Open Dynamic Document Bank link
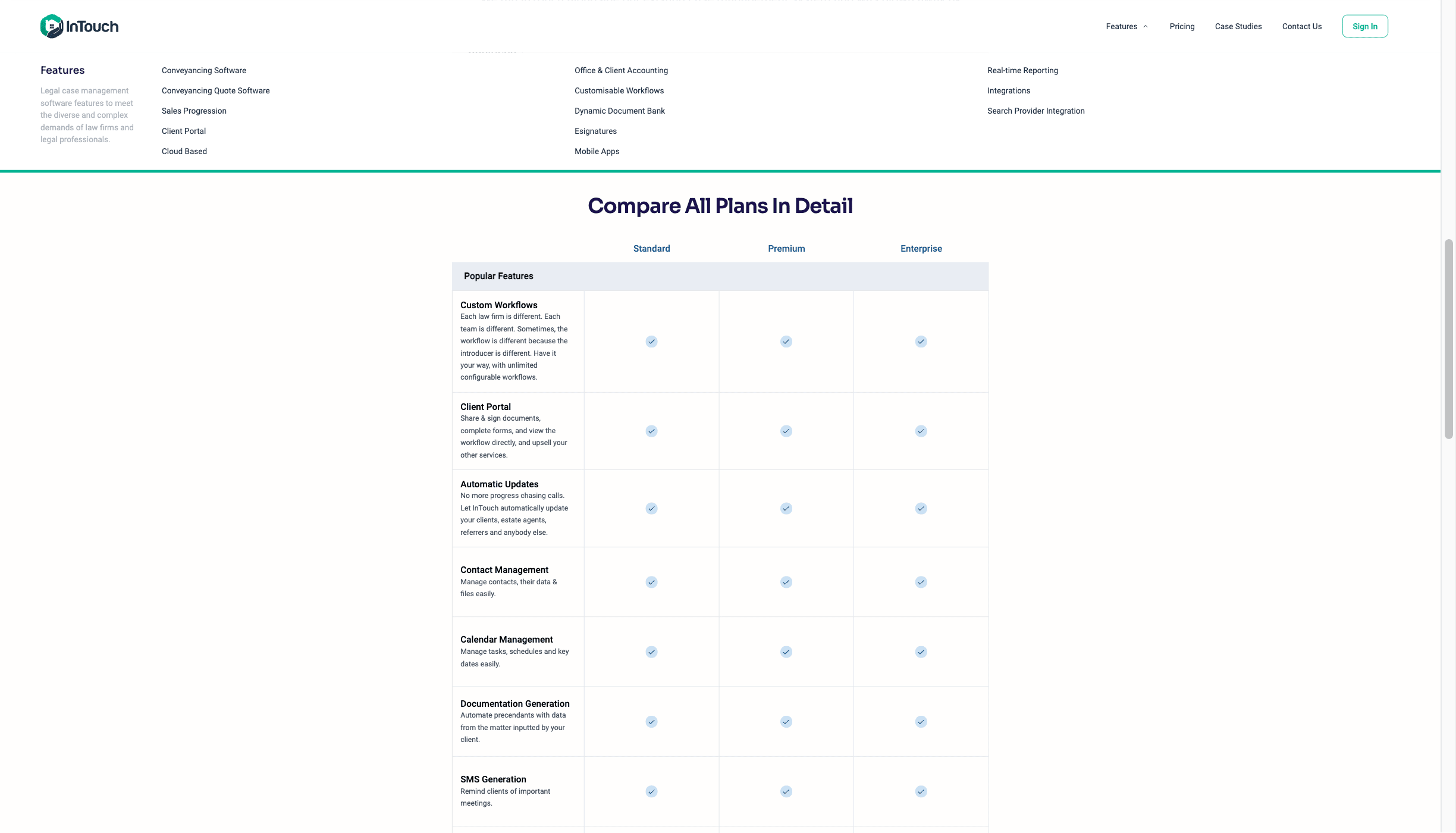Screen dimensions: 1456x833 [x=620, y=111]
